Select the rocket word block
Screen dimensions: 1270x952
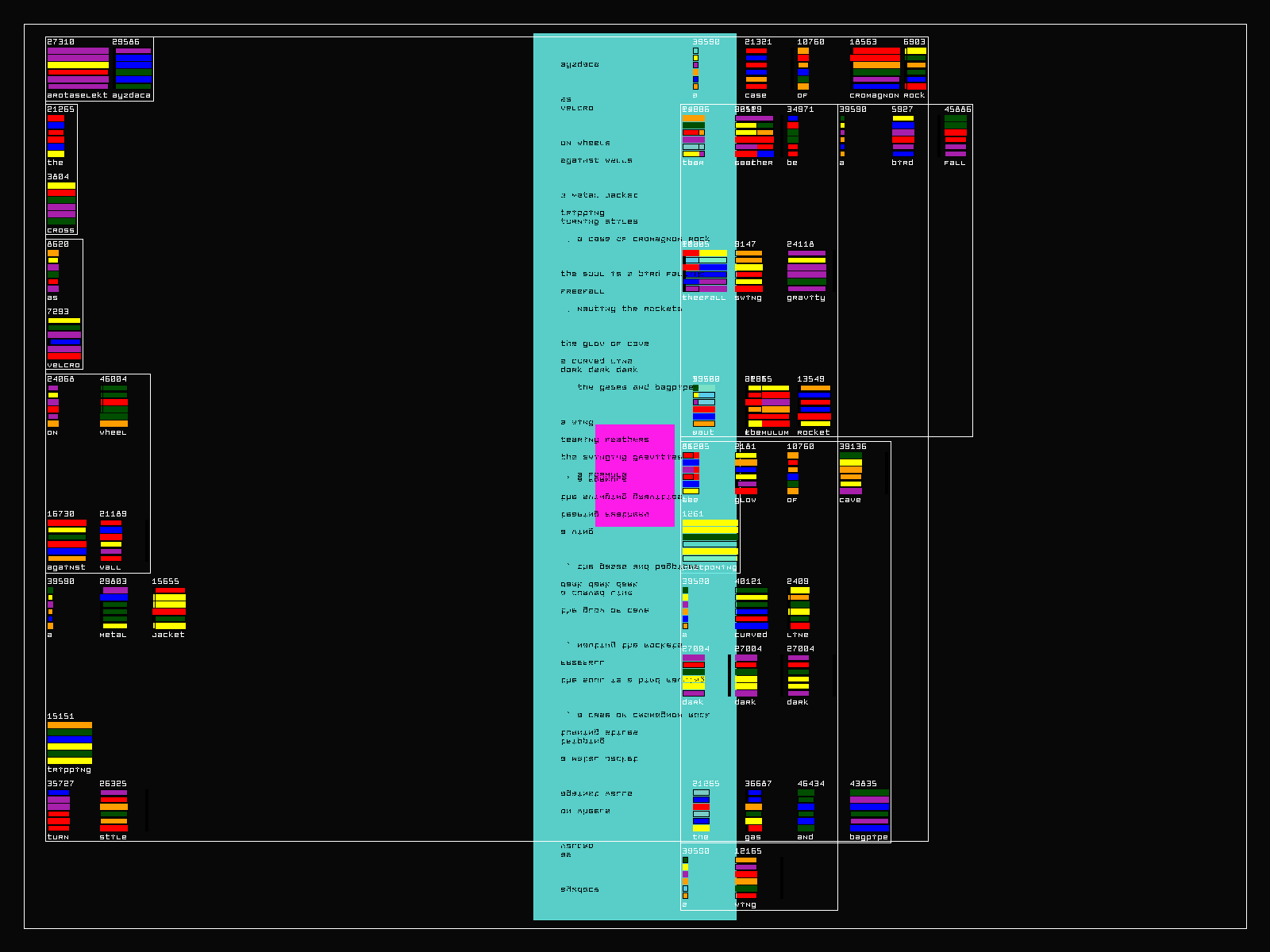pos(814,405)
